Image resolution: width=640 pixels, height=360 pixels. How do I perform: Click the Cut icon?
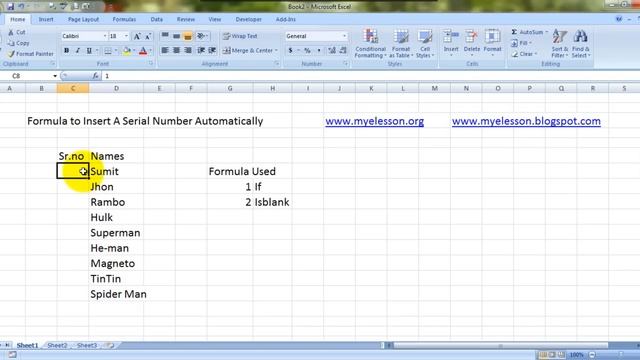coord(11,32)
